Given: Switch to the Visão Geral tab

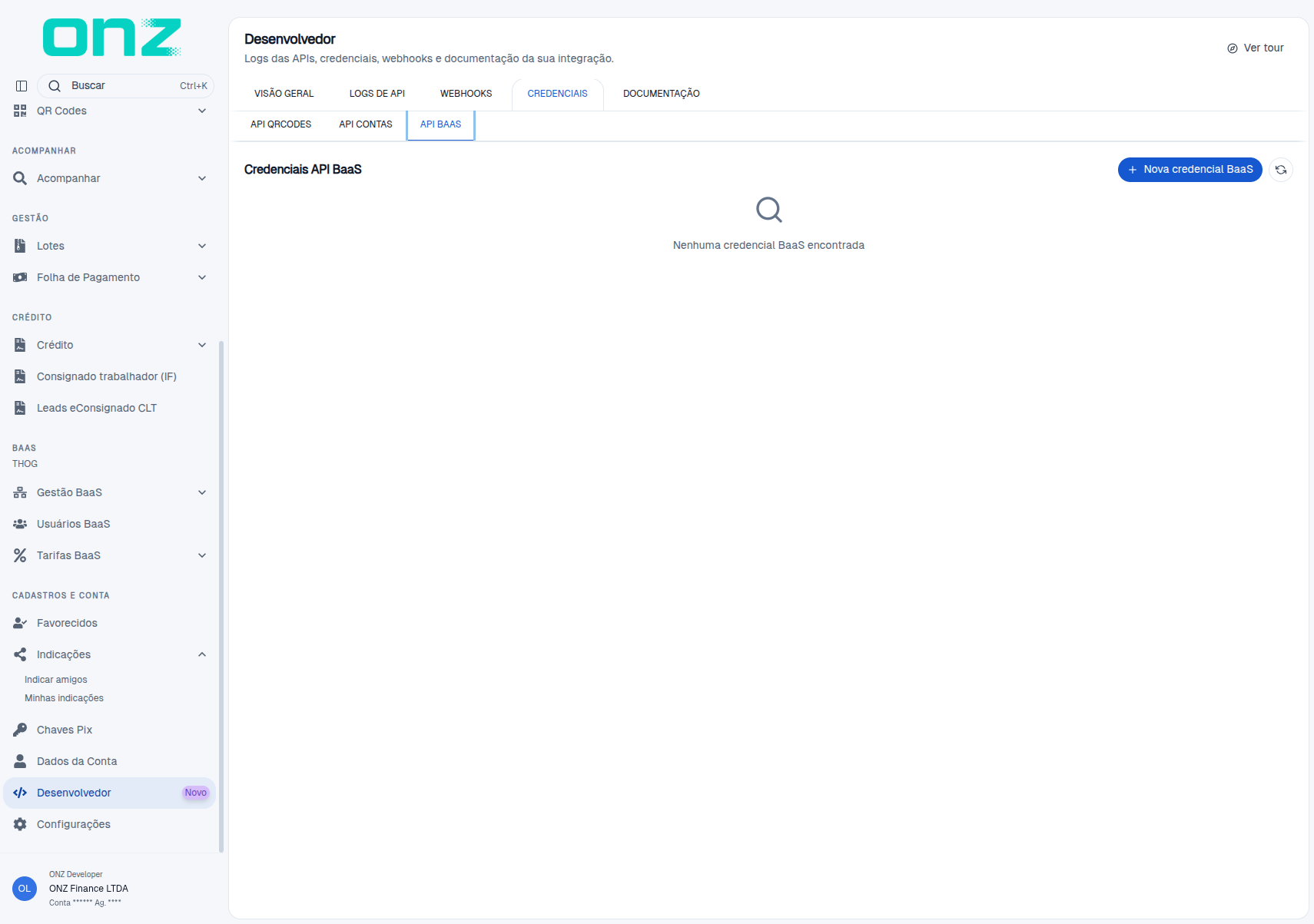Looking at the screenshot, I should [284, 94].
